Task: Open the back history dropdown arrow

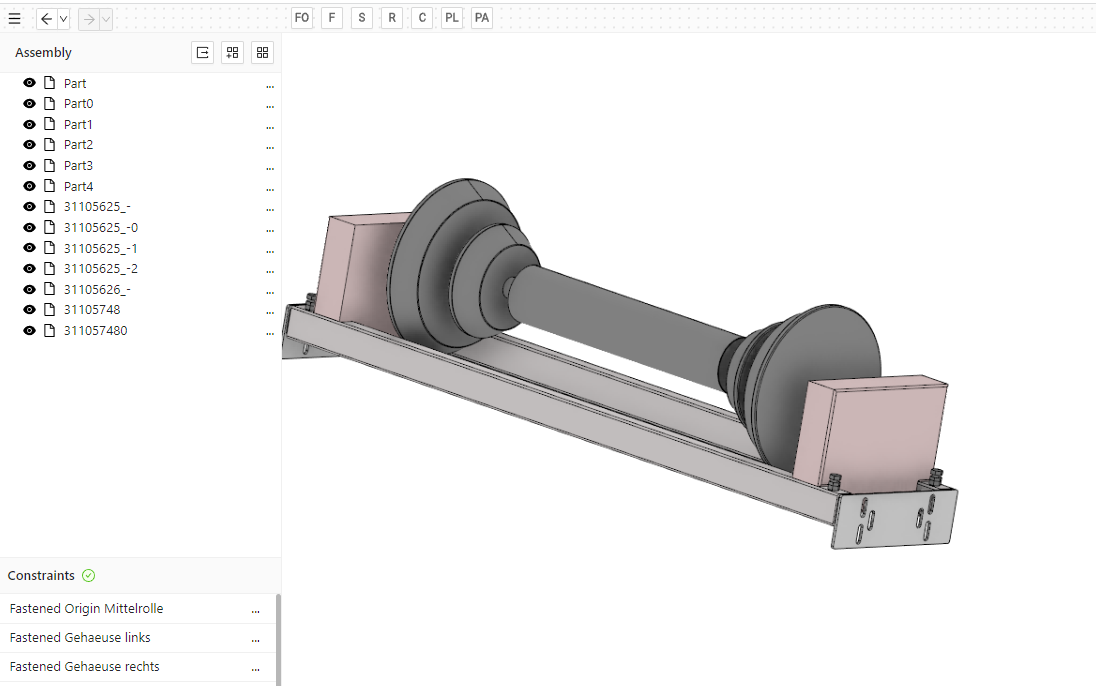Action: pyautogui.click(x=63, y=19)
